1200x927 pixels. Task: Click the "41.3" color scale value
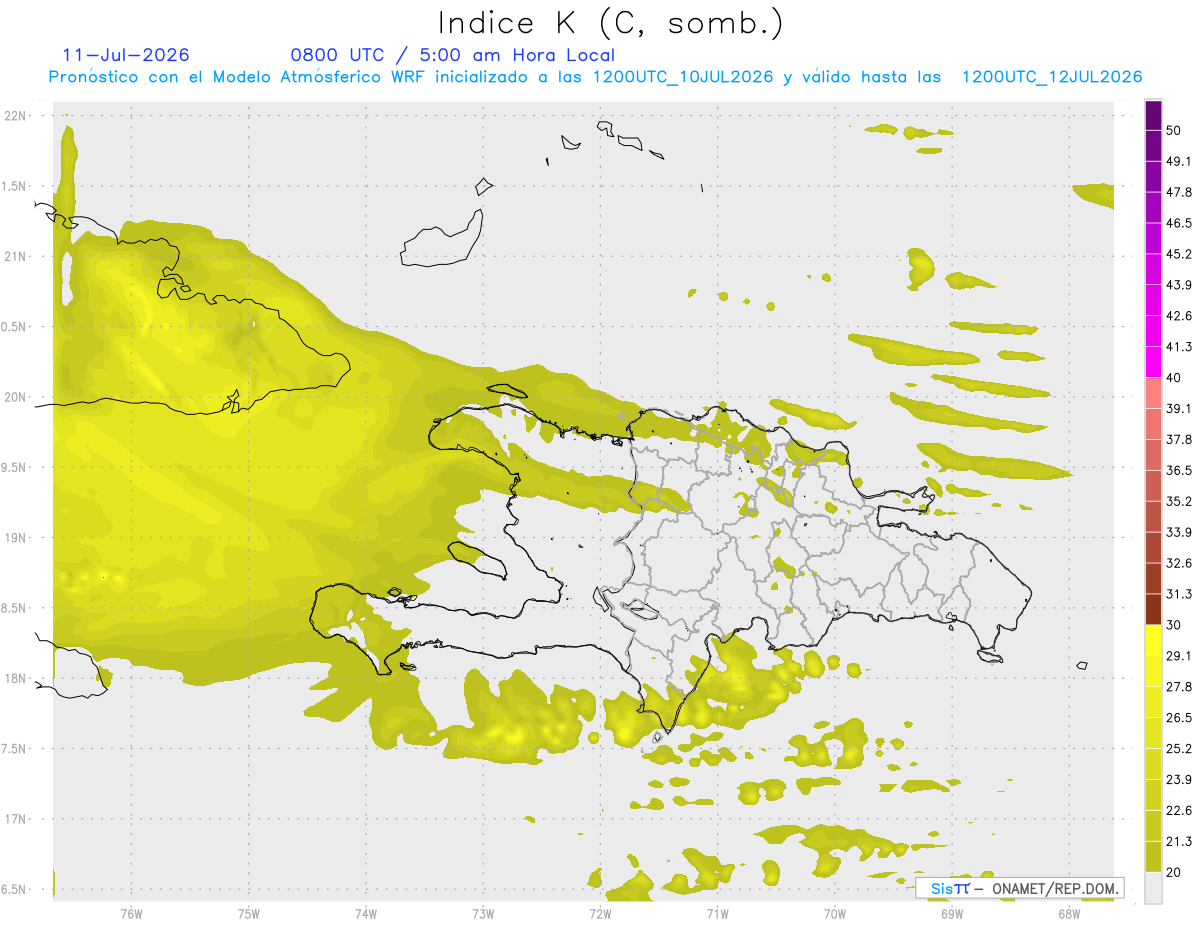pos(1179,347)
